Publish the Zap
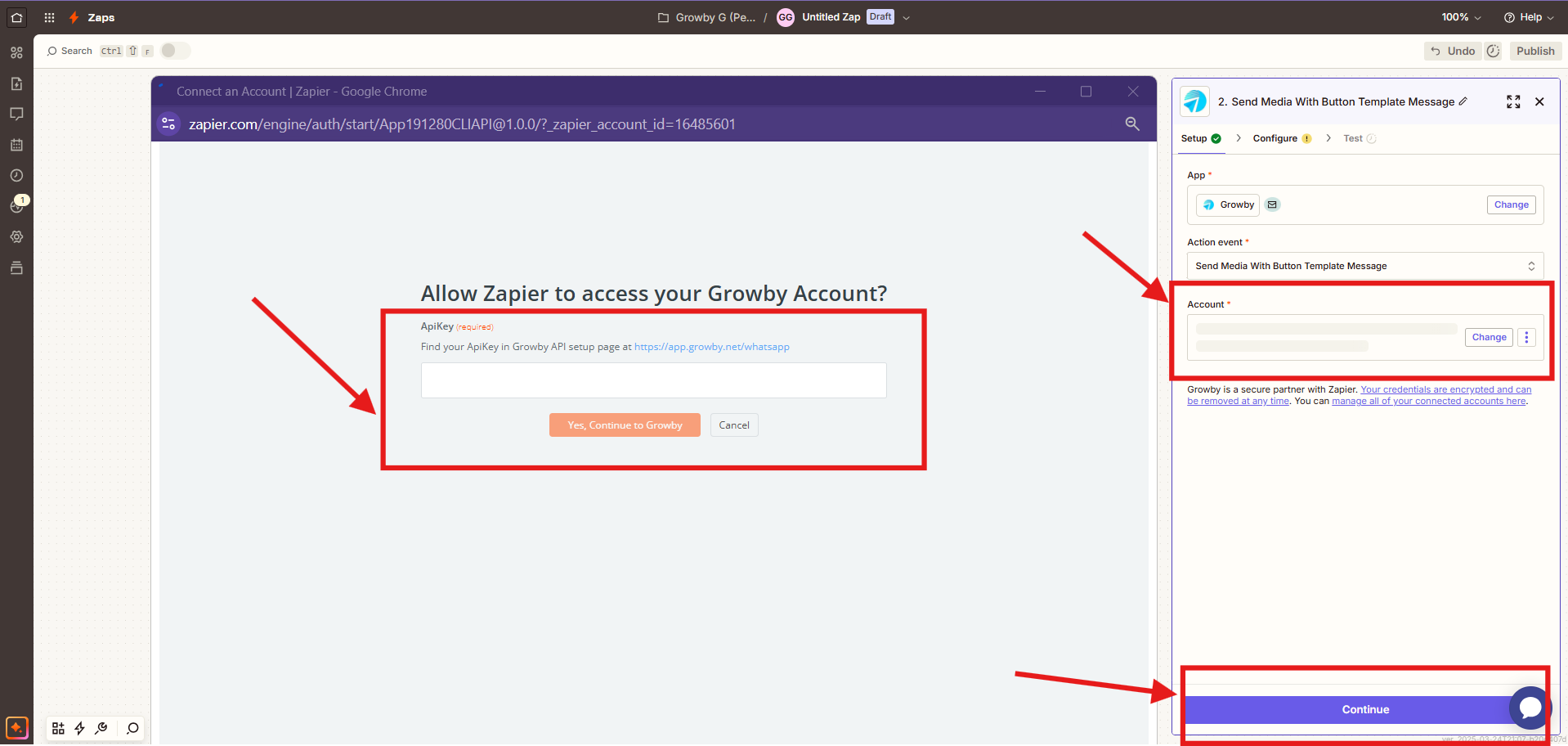This screenshot has height=746, width=1568. pyautogui.click(x=1535, y=51)
